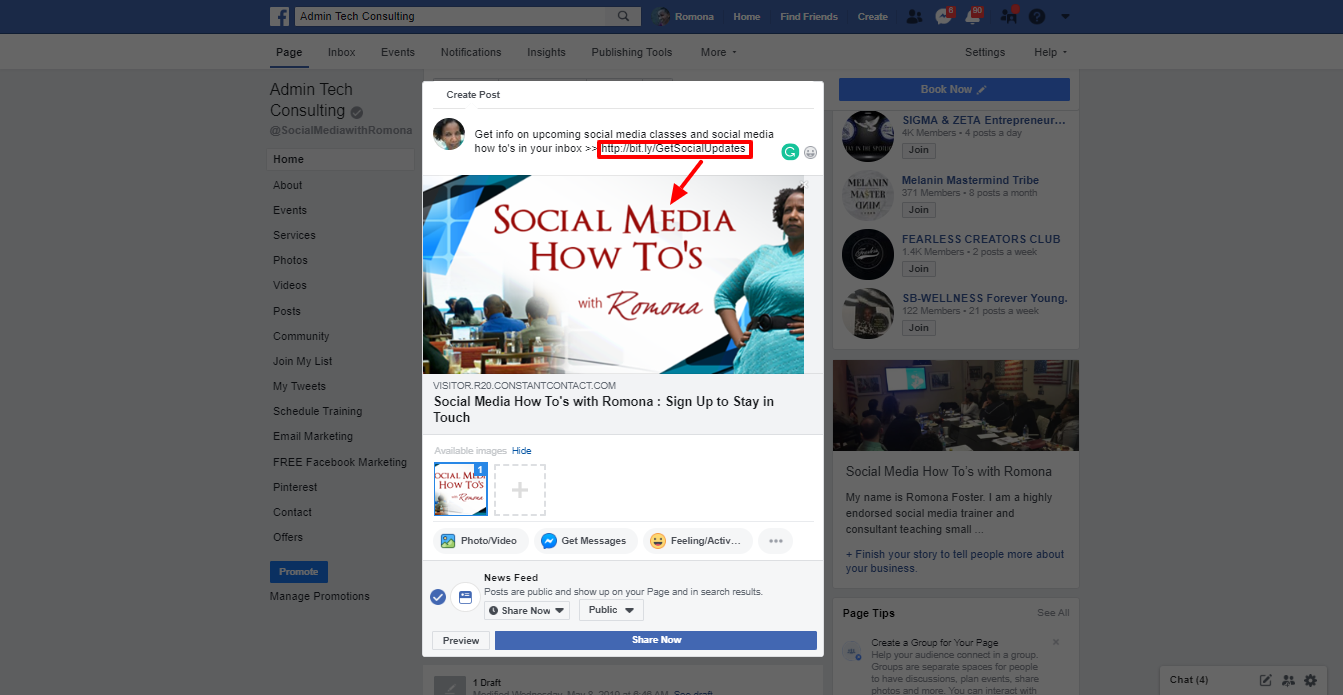The height and width of the screenshot is (695, 1343).
Task: Open the friend requests icon
Action: [x=914, y=16]
